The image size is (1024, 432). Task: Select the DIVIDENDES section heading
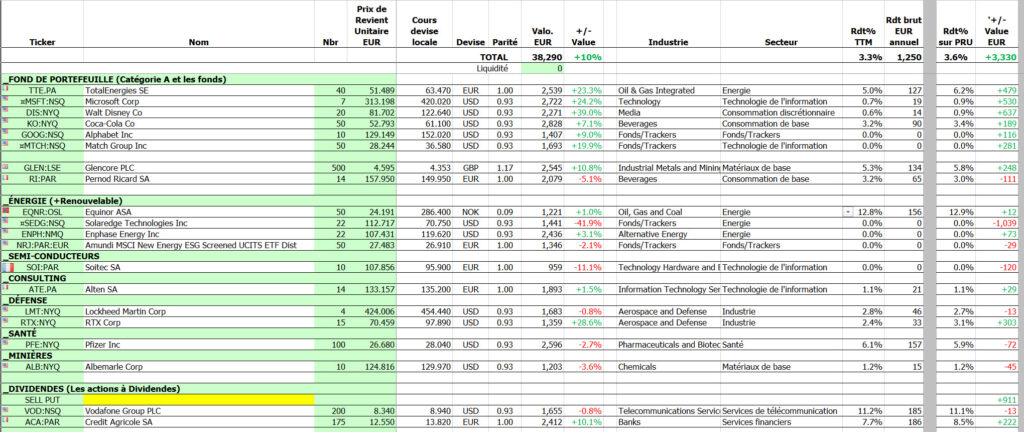[91, 389]
